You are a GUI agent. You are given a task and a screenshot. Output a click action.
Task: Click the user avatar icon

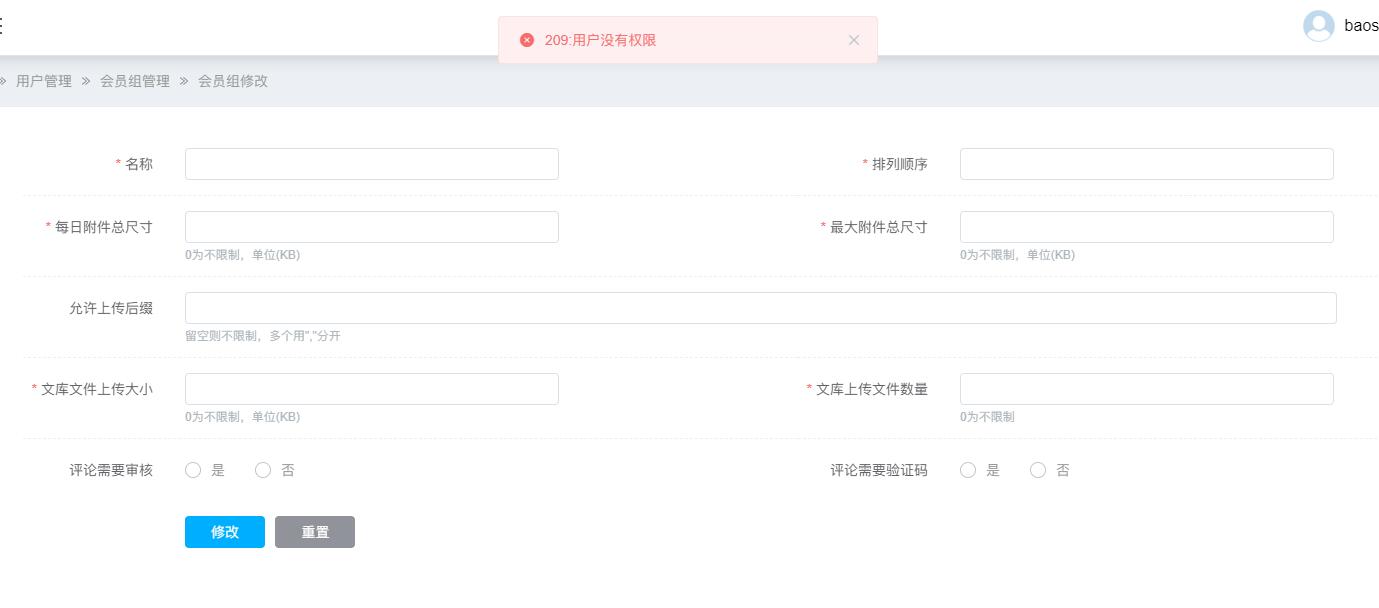pos(1318,26)
